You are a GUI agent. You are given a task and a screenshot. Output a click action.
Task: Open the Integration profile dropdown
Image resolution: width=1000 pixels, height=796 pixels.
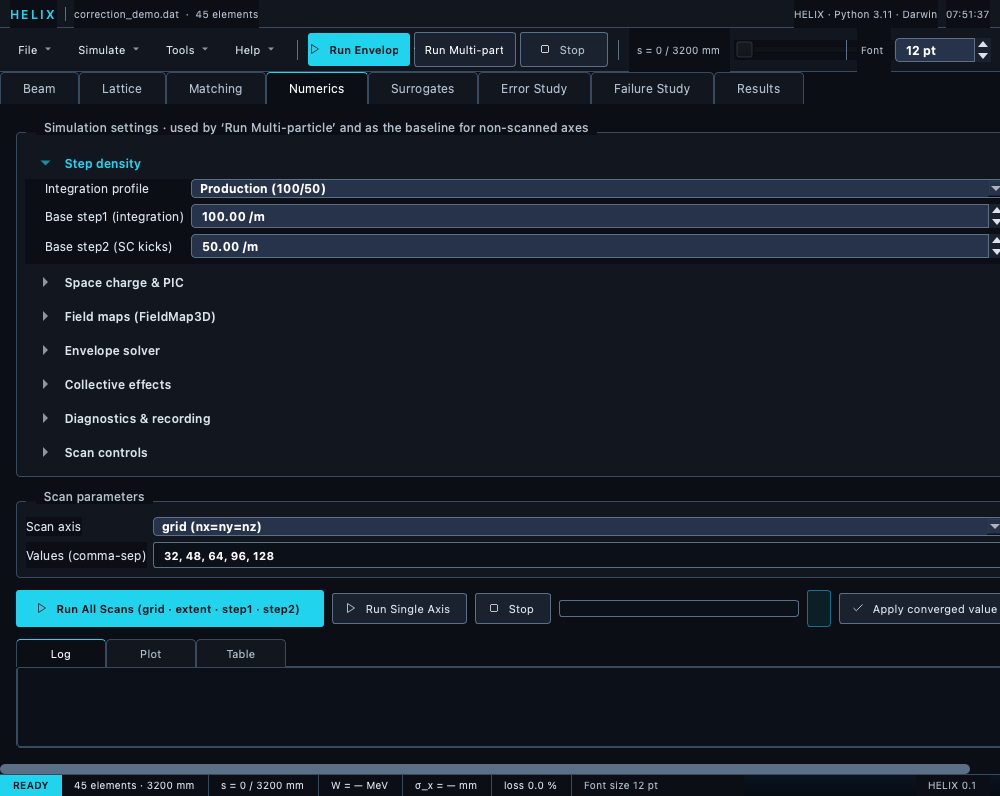596,188
